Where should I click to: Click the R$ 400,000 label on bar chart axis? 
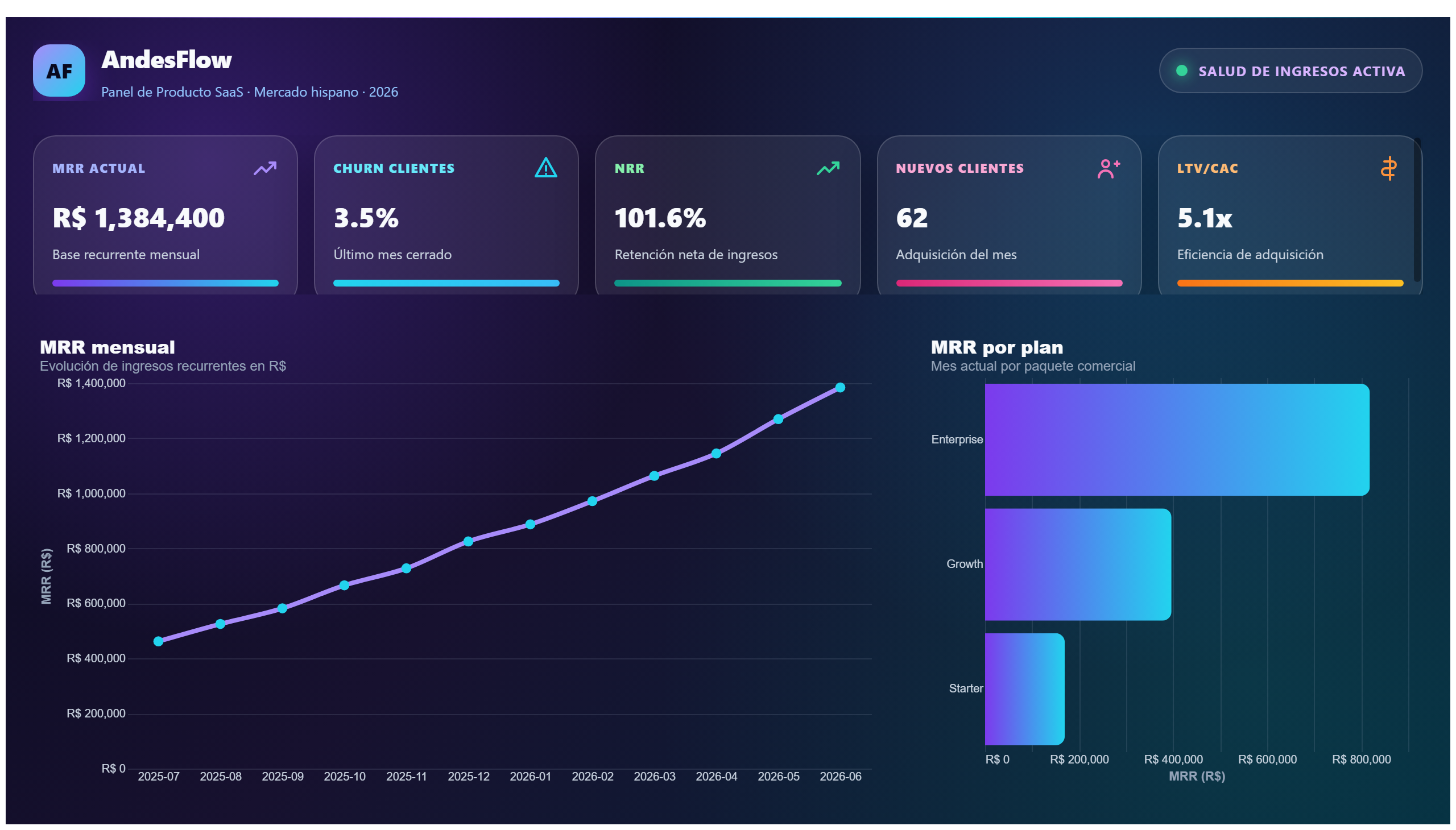(1173, 760)
